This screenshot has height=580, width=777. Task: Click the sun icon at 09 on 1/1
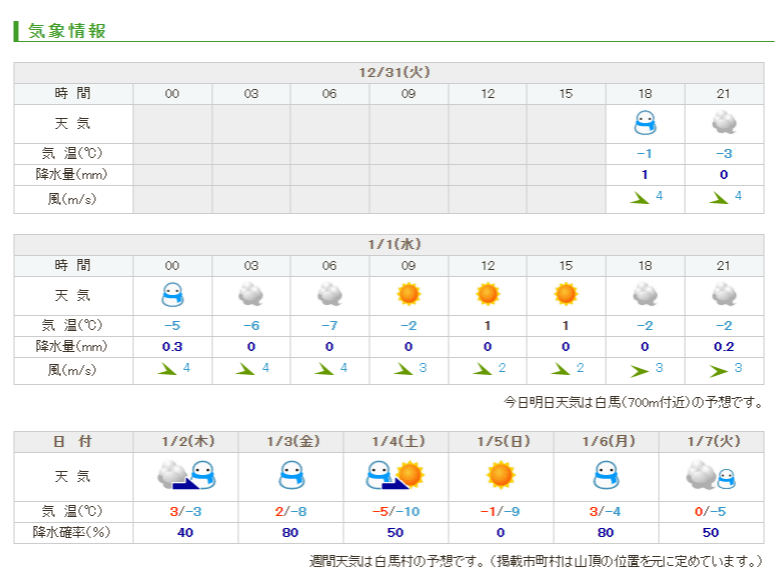408,293
